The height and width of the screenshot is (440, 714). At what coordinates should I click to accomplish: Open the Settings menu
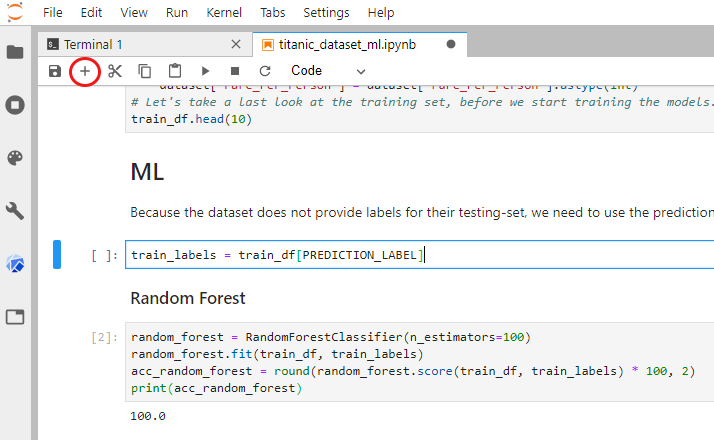click(326, 13)
